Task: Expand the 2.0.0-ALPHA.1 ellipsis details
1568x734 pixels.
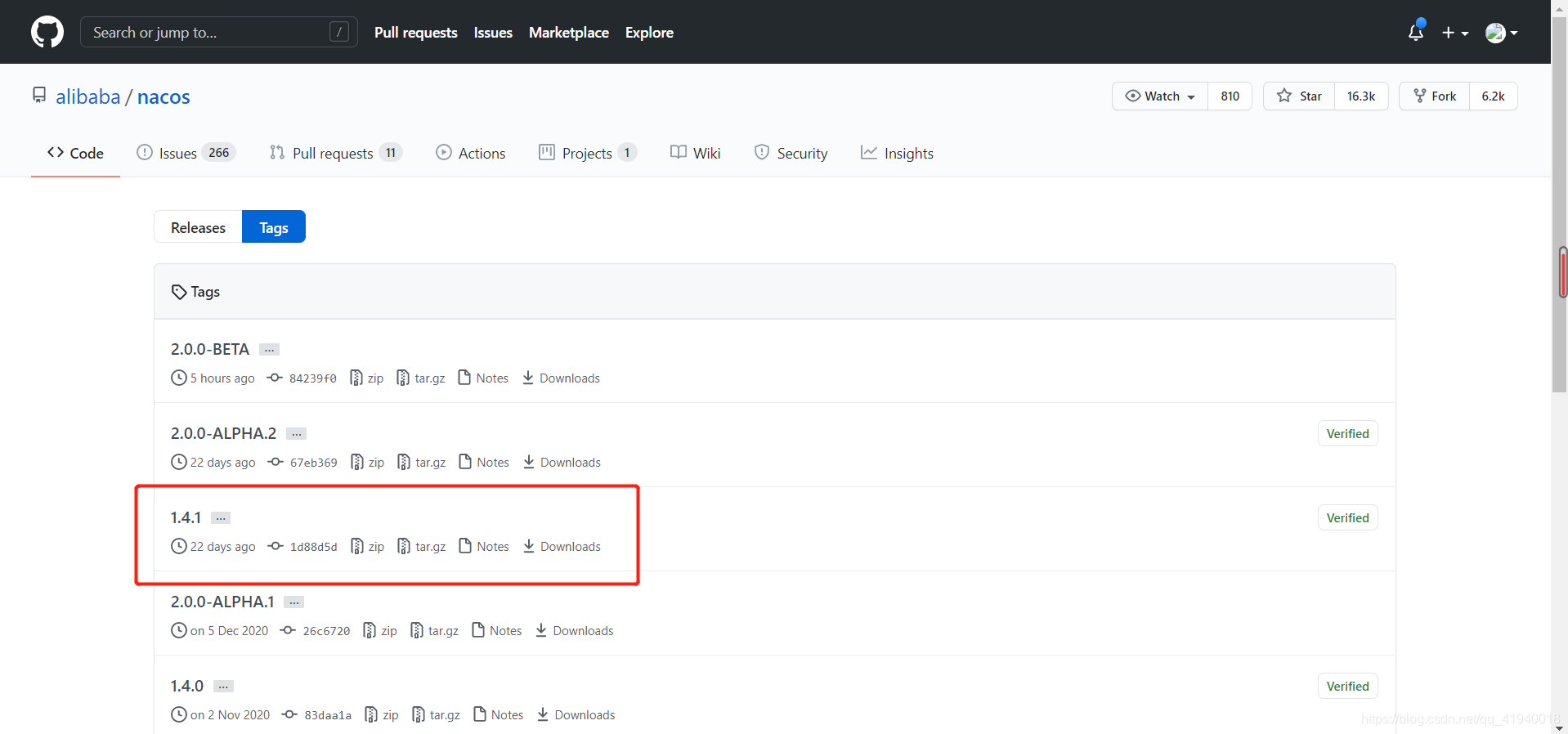Action: pyautogui.click(x=293, y=602)
